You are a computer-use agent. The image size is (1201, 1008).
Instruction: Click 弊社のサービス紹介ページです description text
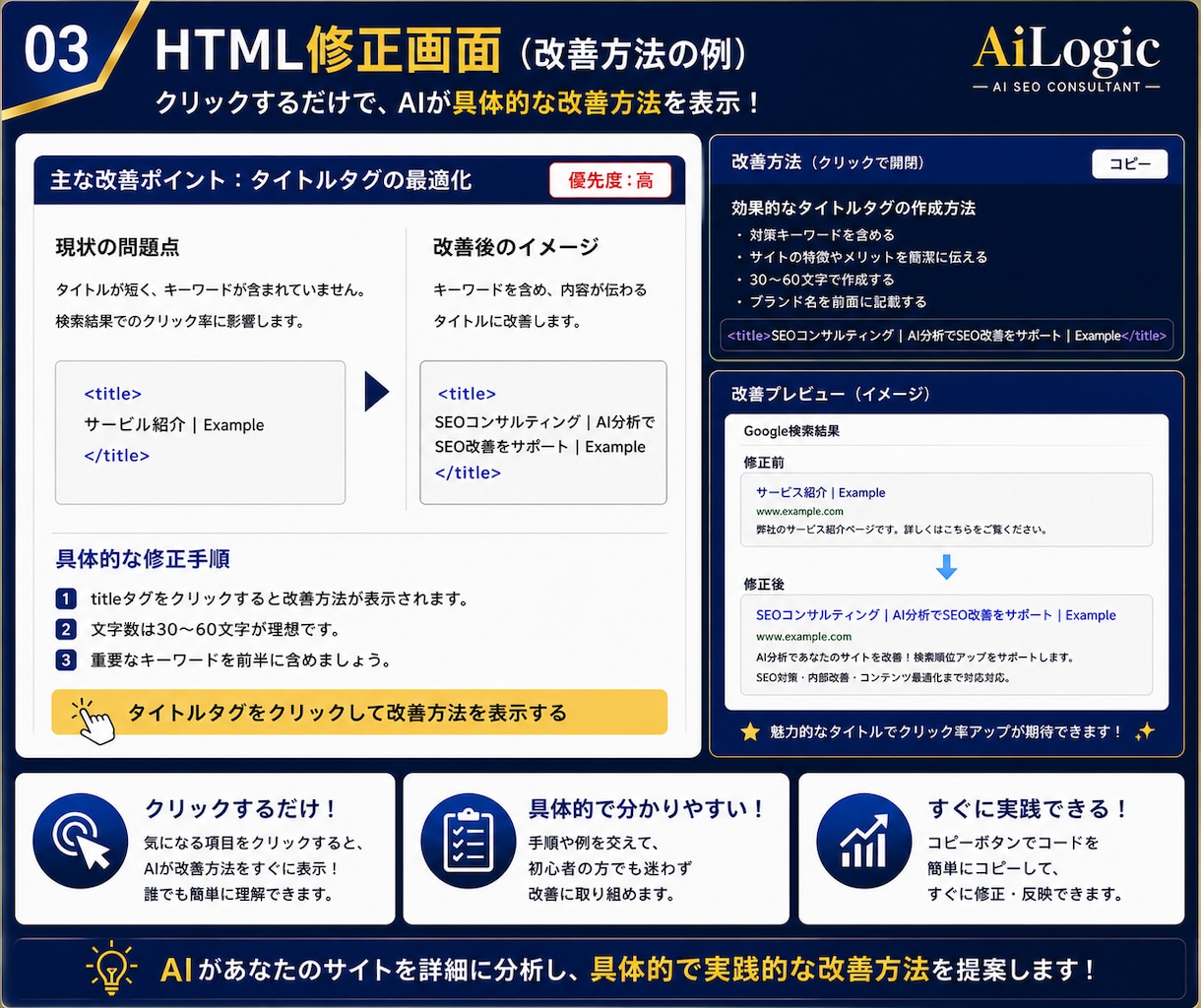(901, 530)
